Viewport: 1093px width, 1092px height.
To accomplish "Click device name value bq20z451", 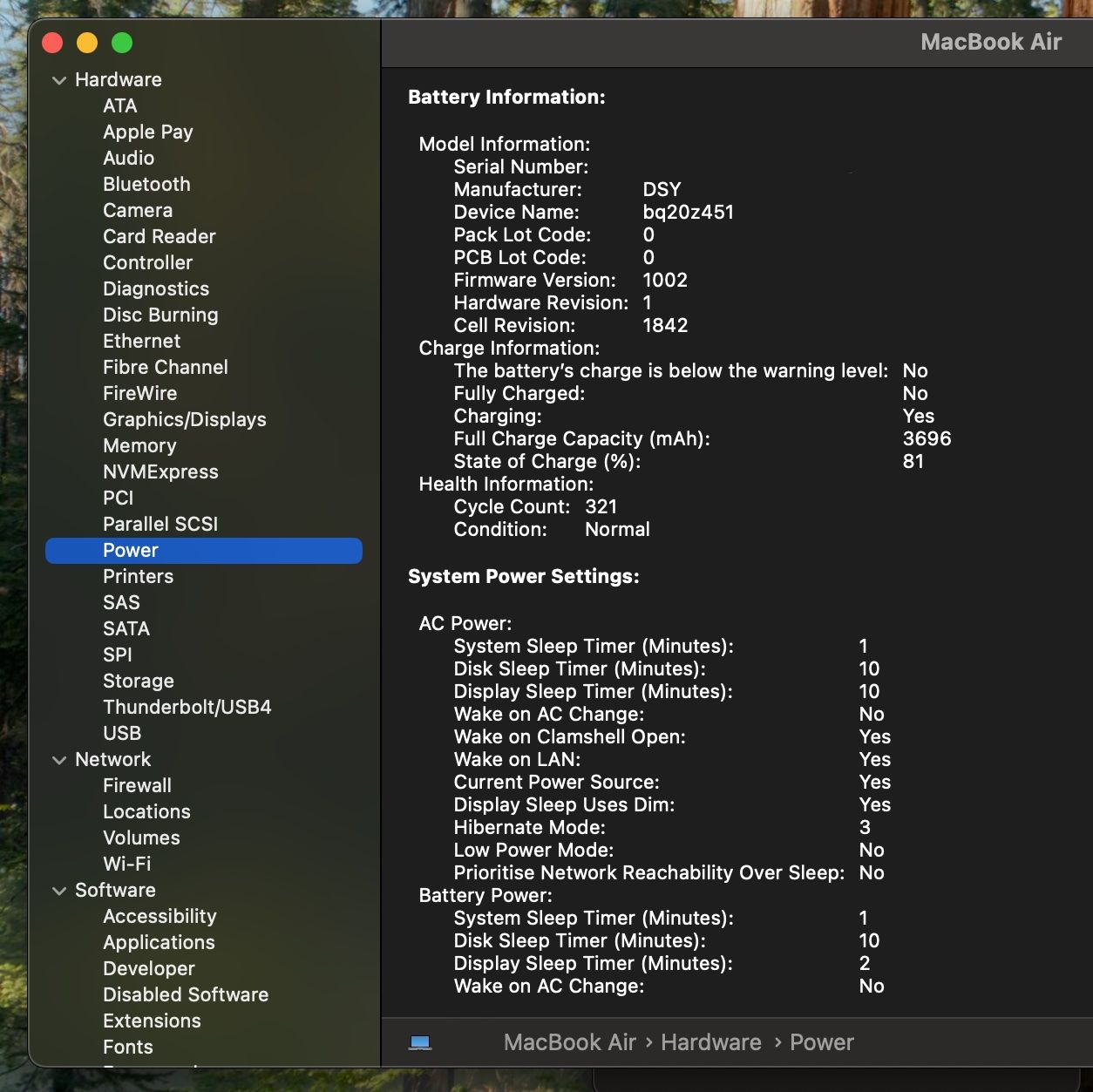I will point(689,213).
